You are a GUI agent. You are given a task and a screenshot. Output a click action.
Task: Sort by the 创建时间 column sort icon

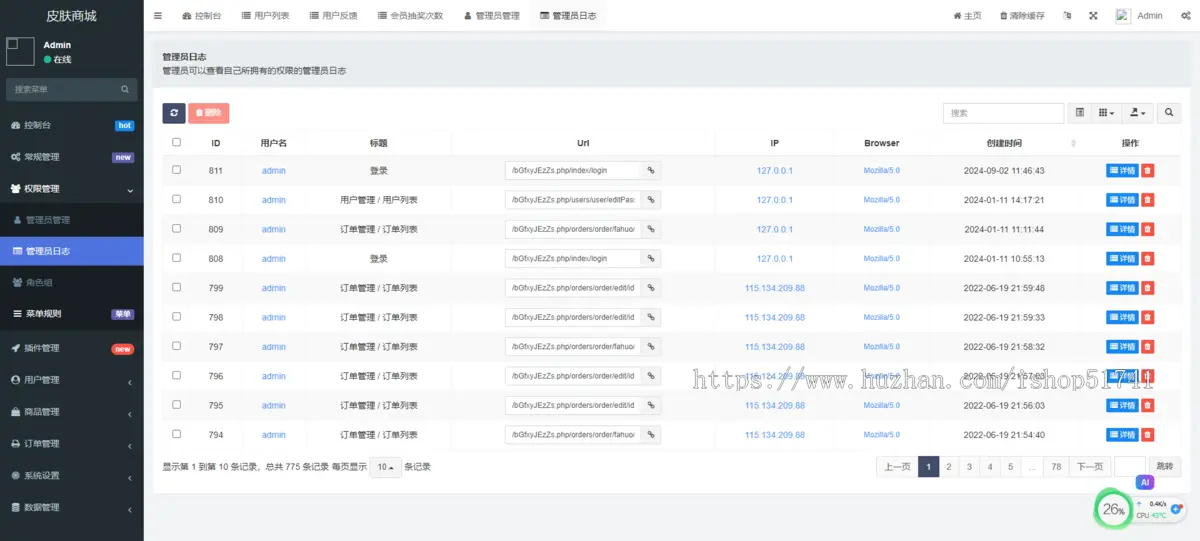click(x=1074, y=144)
